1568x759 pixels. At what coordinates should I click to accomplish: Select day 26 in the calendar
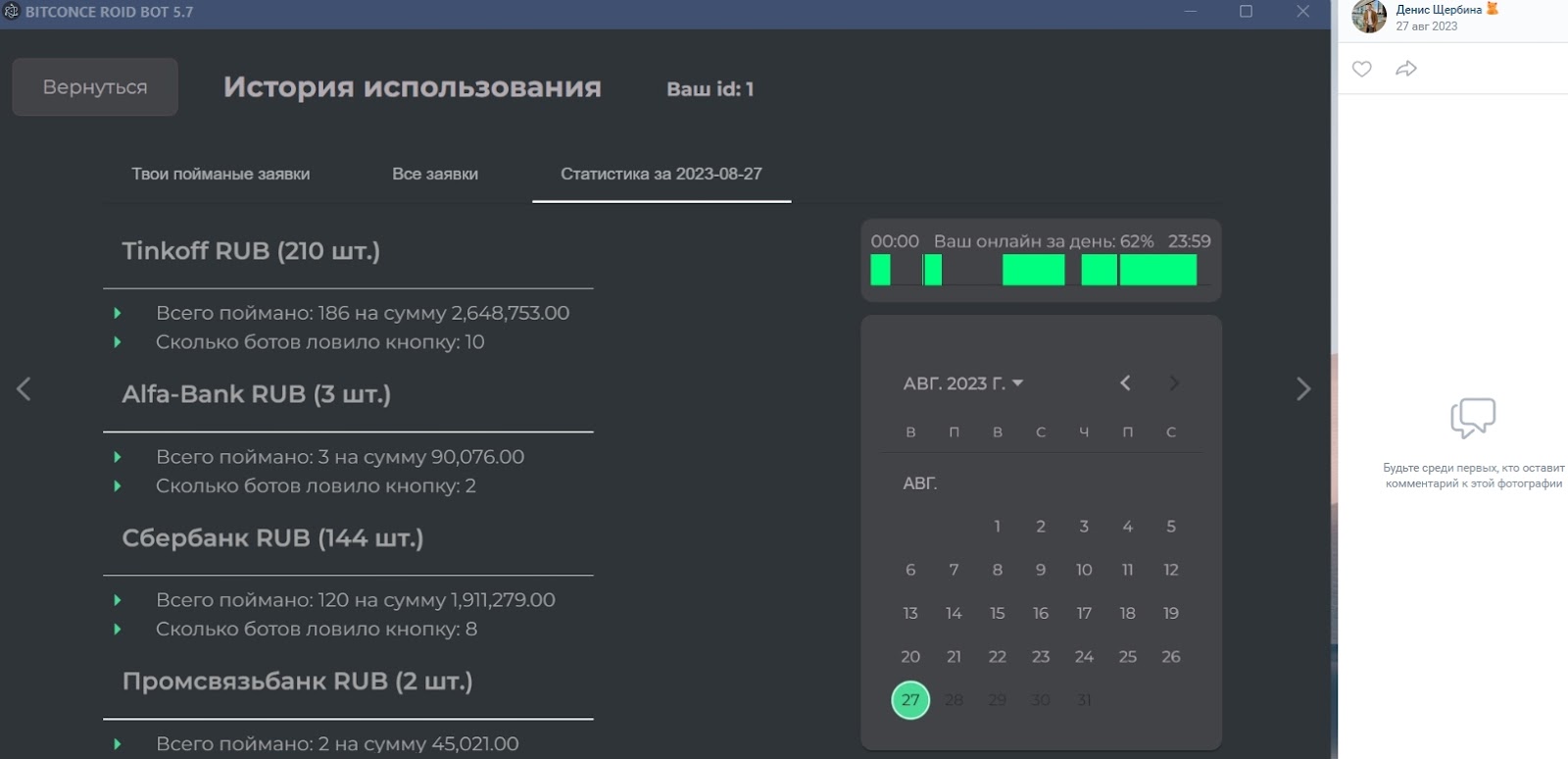[1171, 657]
